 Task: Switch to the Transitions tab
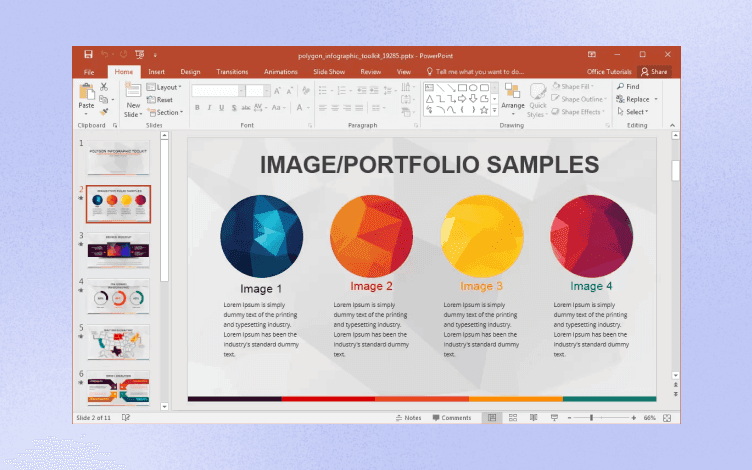coord(232,72)
